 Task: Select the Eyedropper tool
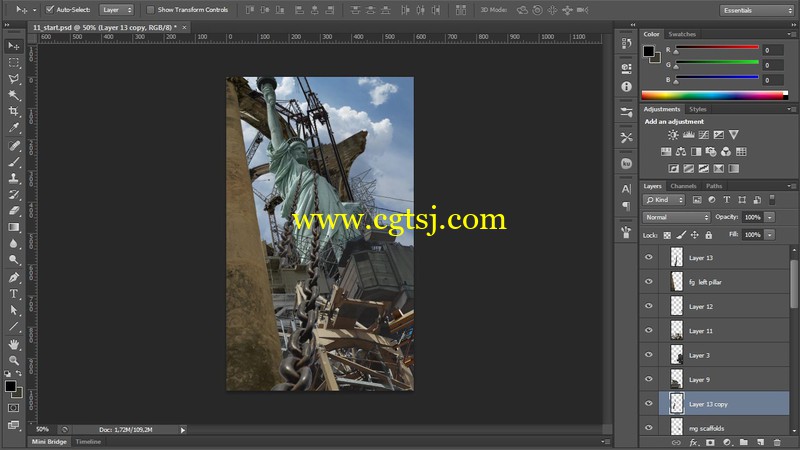(14, 128)
